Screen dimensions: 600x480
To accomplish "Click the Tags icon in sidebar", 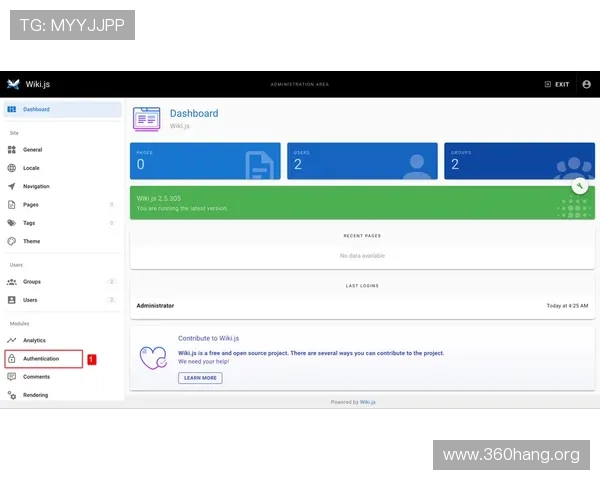I will (12, 223).
